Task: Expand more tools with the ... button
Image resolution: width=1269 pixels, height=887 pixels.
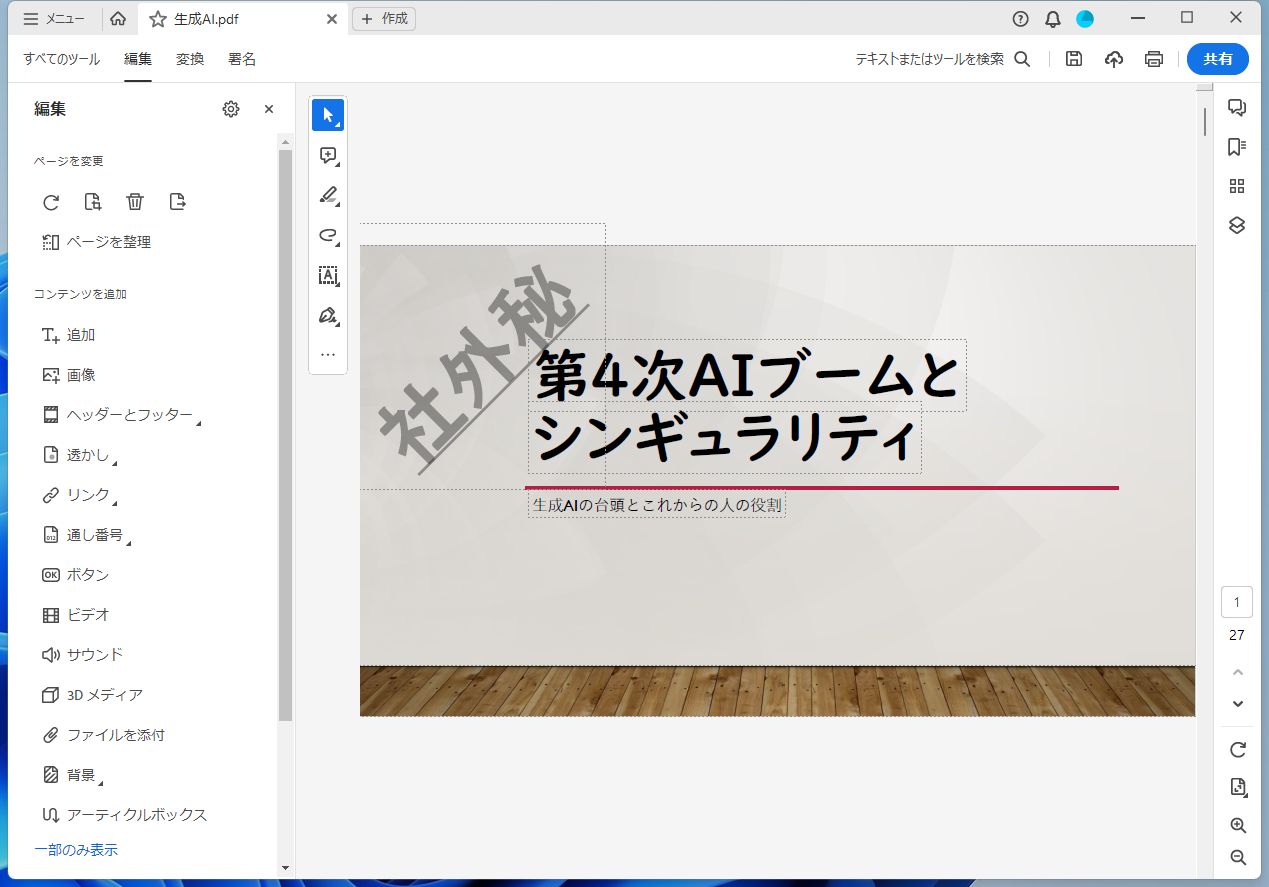Action: [x=328, y=354]
